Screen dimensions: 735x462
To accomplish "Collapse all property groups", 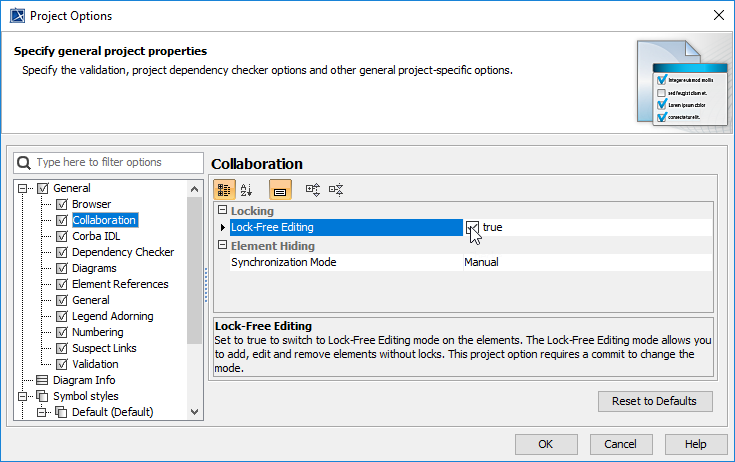I will click(x=336, y=189).
